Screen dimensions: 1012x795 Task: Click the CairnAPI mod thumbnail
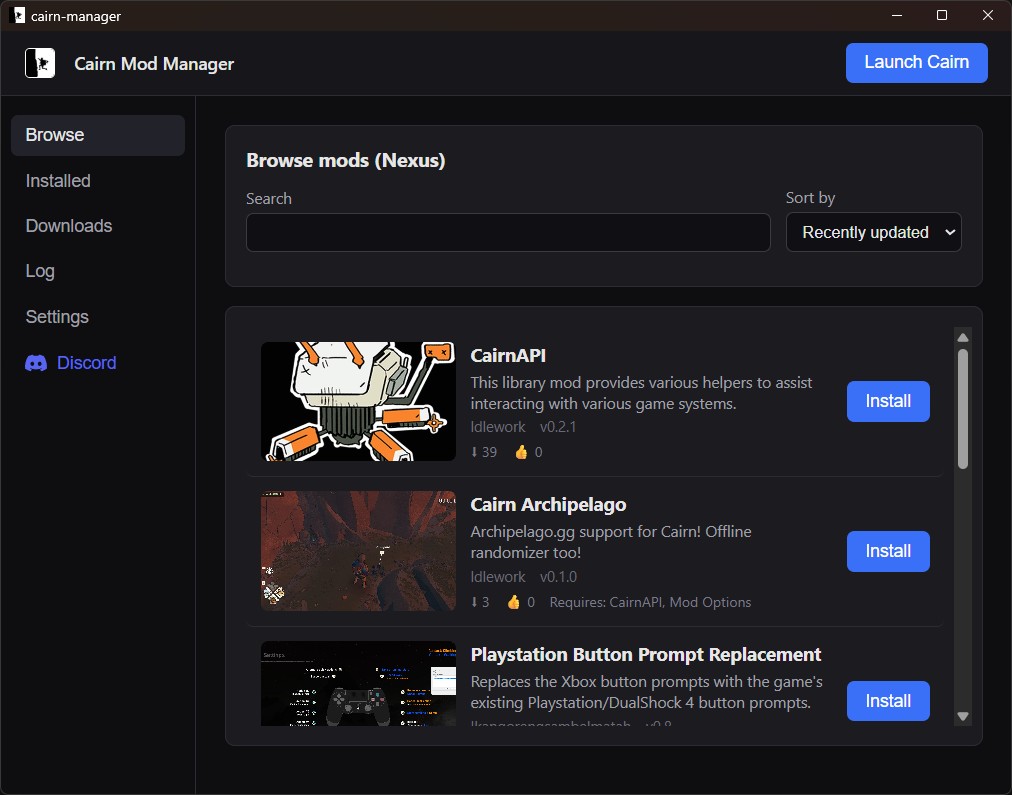(x=358, y=401)
